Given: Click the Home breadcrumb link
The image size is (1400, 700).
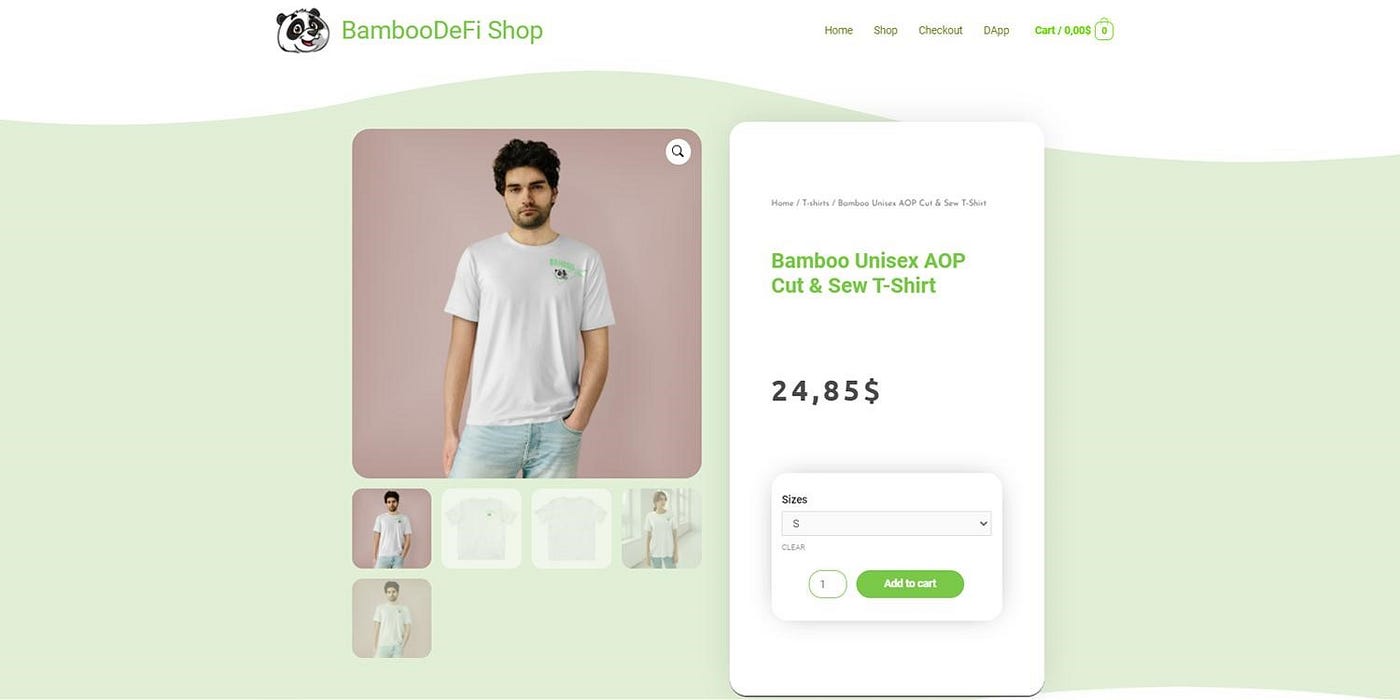Looking at the screenshot, I should [782, 203].
